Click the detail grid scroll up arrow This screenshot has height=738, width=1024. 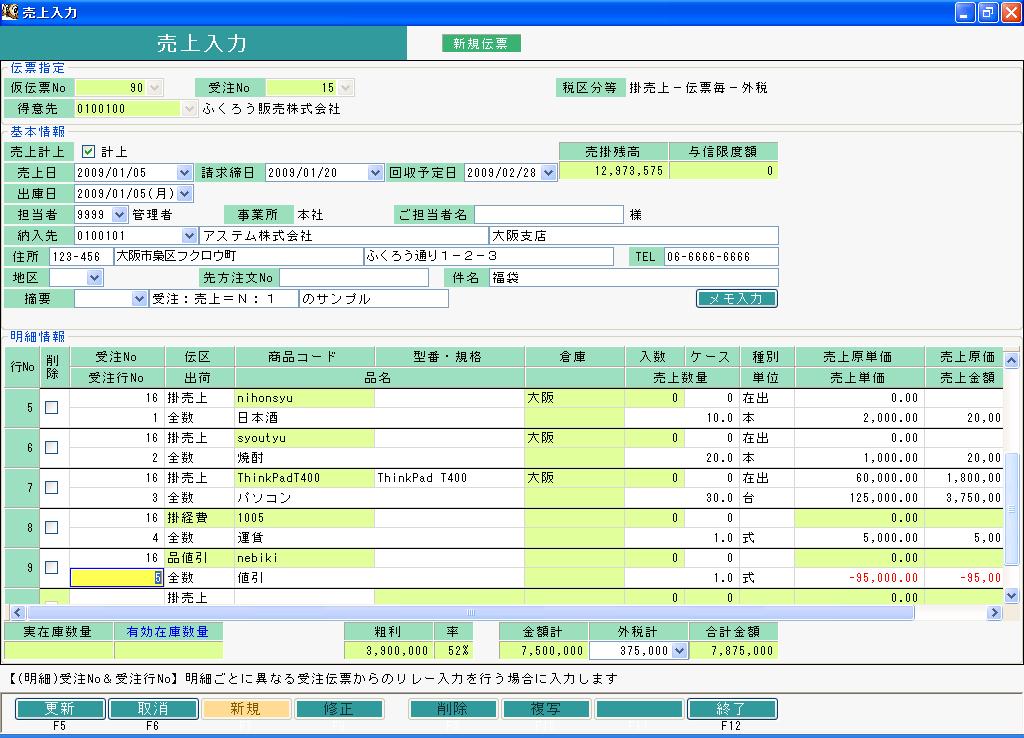[1012, 360]
